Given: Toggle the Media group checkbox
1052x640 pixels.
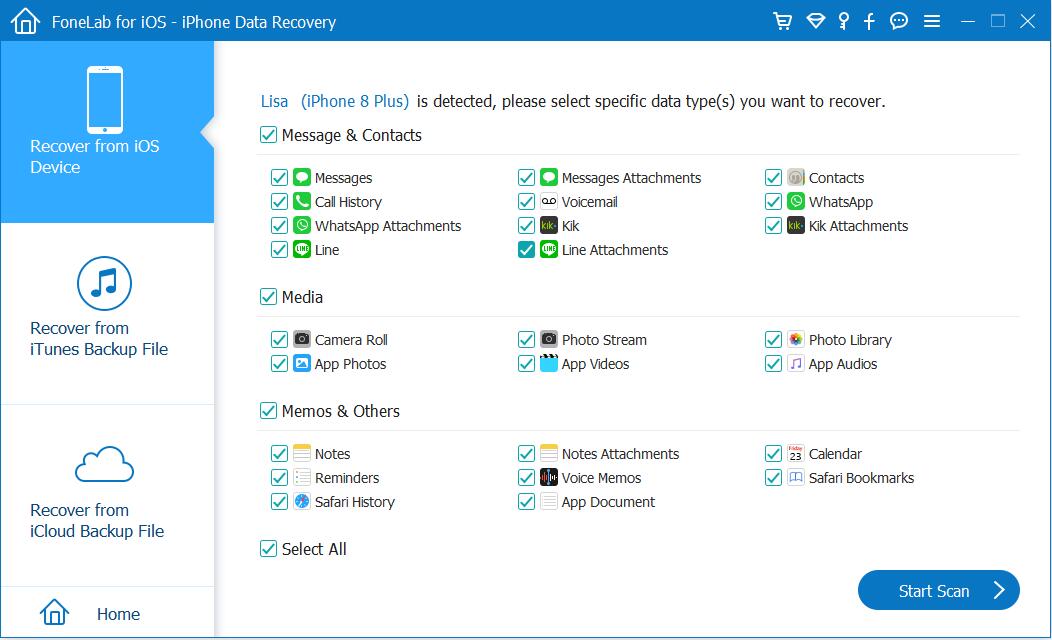Looking at the screenshot, I should (x=268, y=297).
